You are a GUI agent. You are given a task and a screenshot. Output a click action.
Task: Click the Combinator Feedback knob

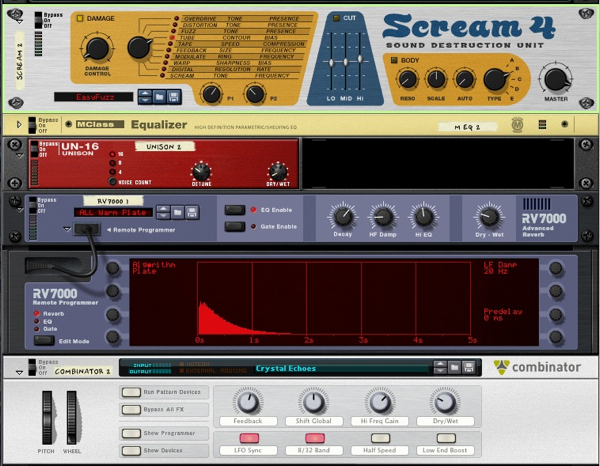point(248,402)
